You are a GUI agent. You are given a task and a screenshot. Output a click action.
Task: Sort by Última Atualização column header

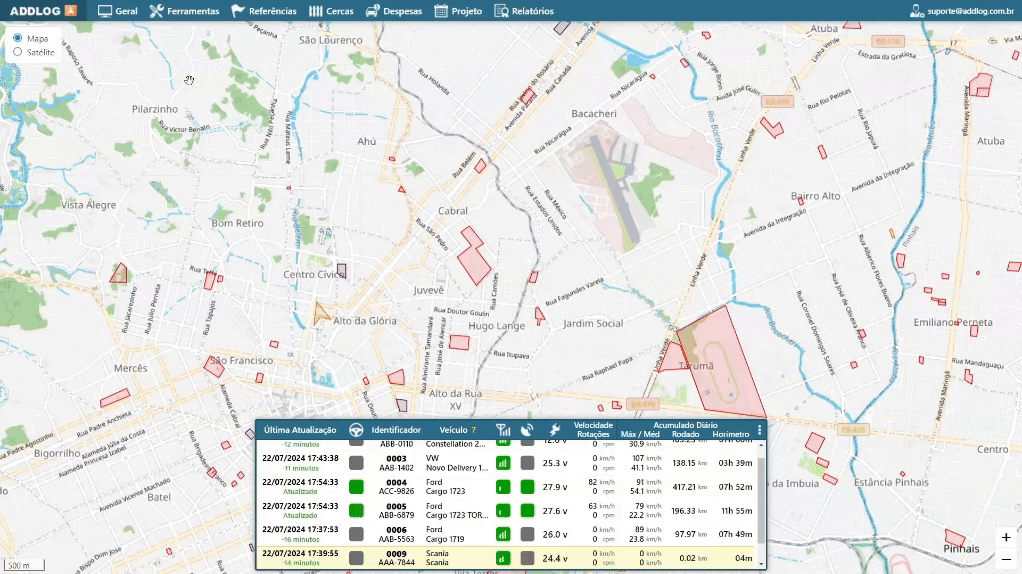[300, 430]
